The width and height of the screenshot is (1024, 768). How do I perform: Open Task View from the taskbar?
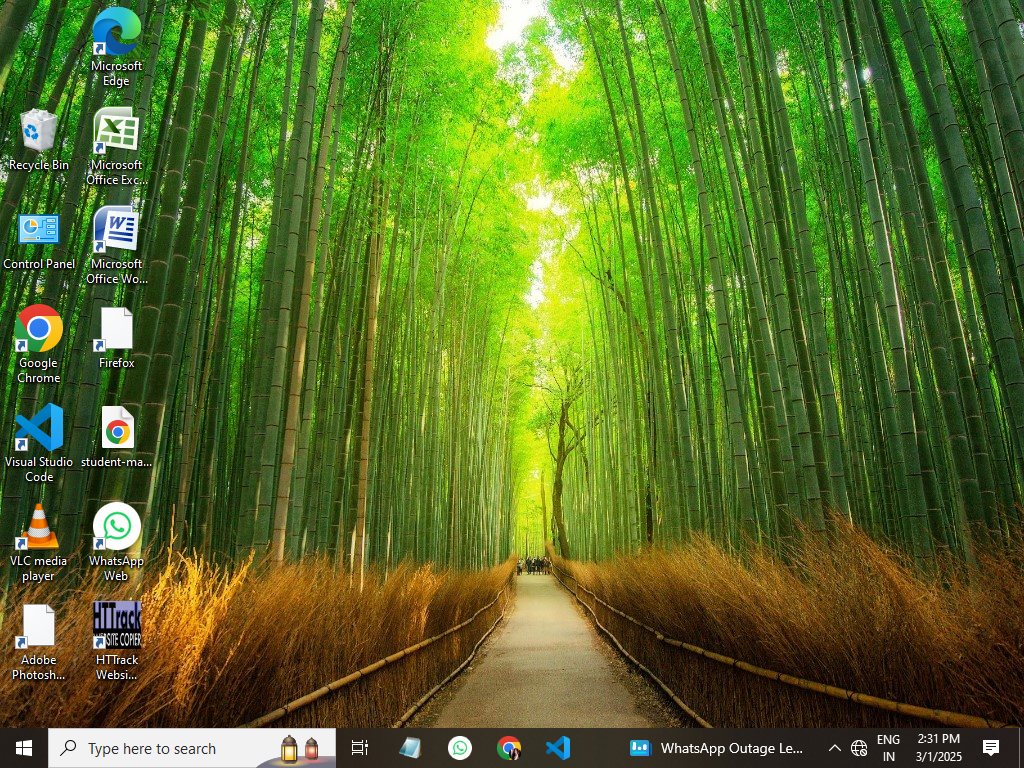tap(360, 748)
